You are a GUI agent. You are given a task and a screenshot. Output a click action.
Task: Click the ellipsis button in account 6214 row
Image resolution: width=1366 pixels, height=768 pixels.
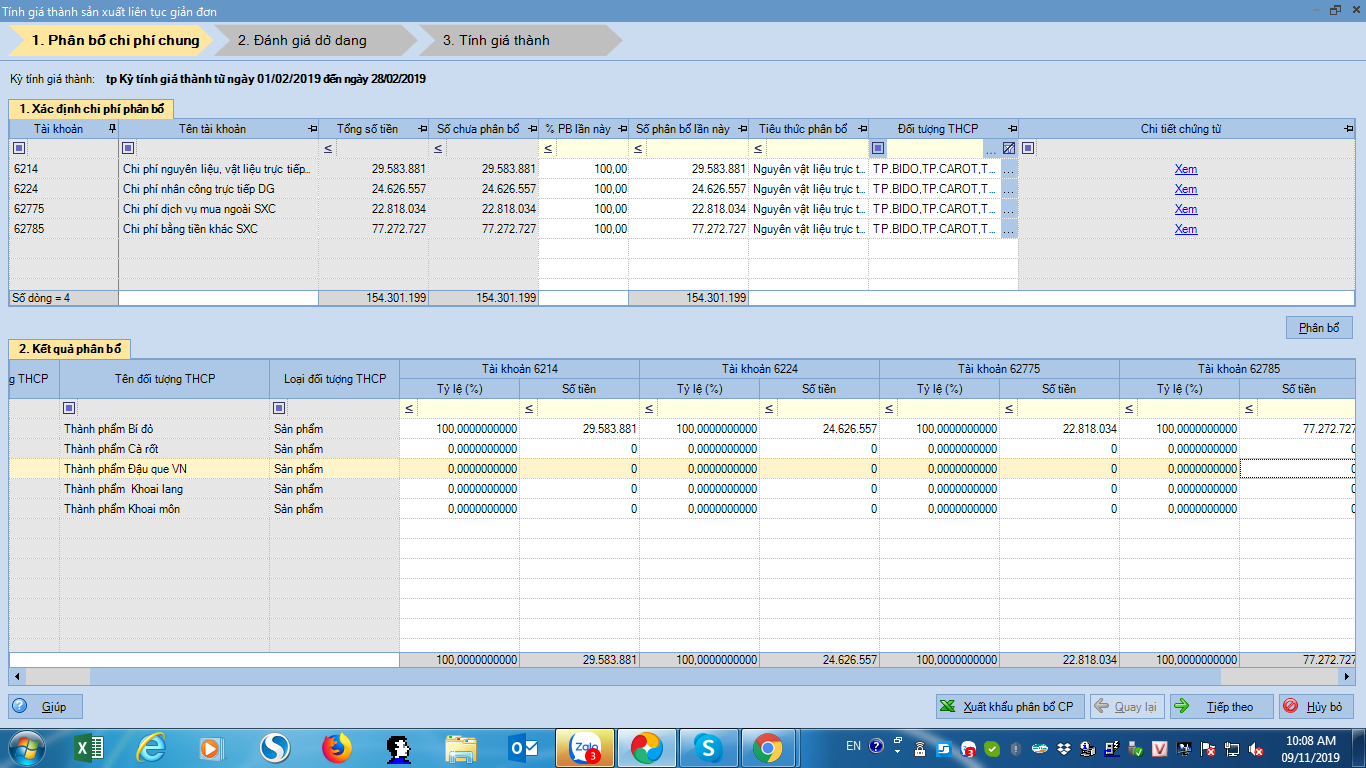1008,169
